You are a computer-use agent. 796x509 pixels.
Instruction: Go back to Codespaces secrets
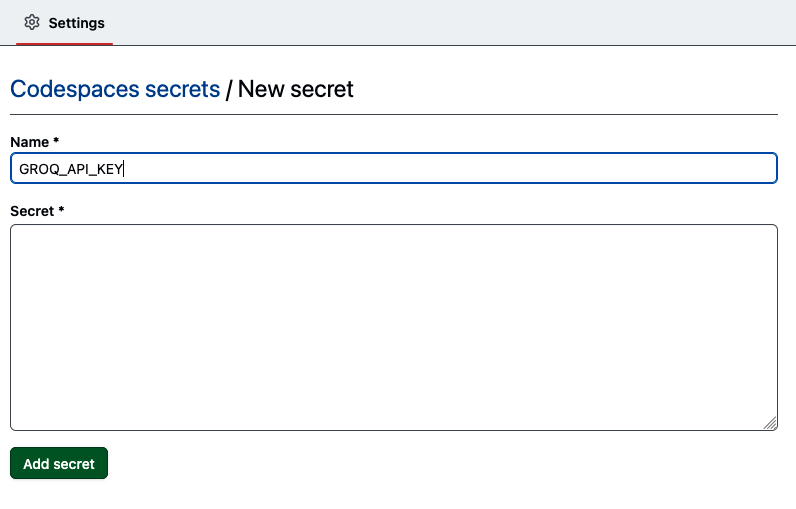click(115, 89)
